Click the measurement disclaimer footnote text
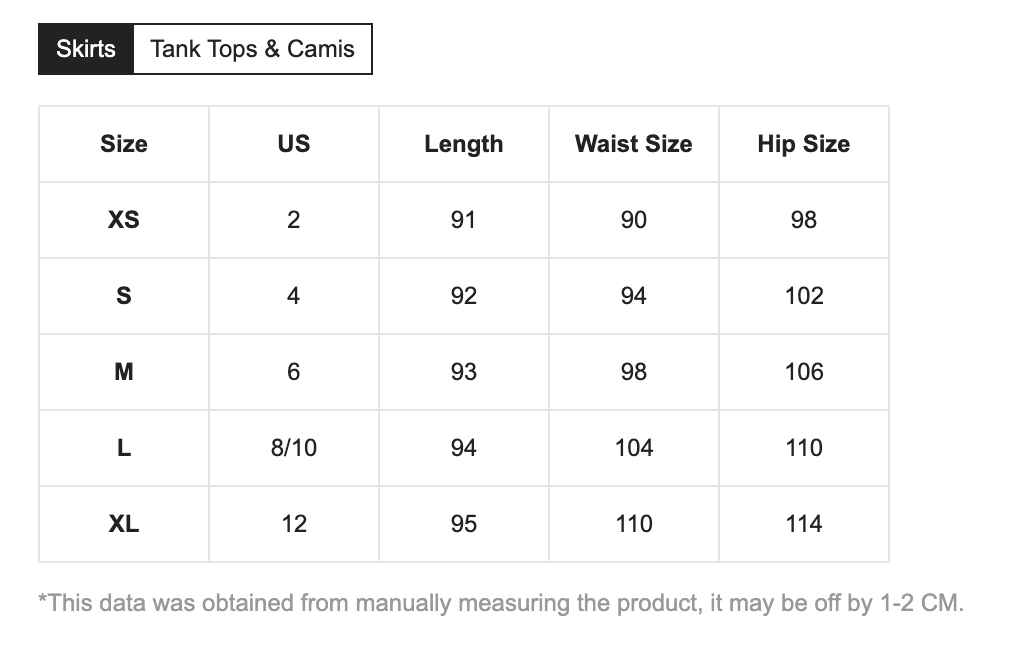Image resolution: width=1026 pixels, height=646 pixels. pos(500,603)
